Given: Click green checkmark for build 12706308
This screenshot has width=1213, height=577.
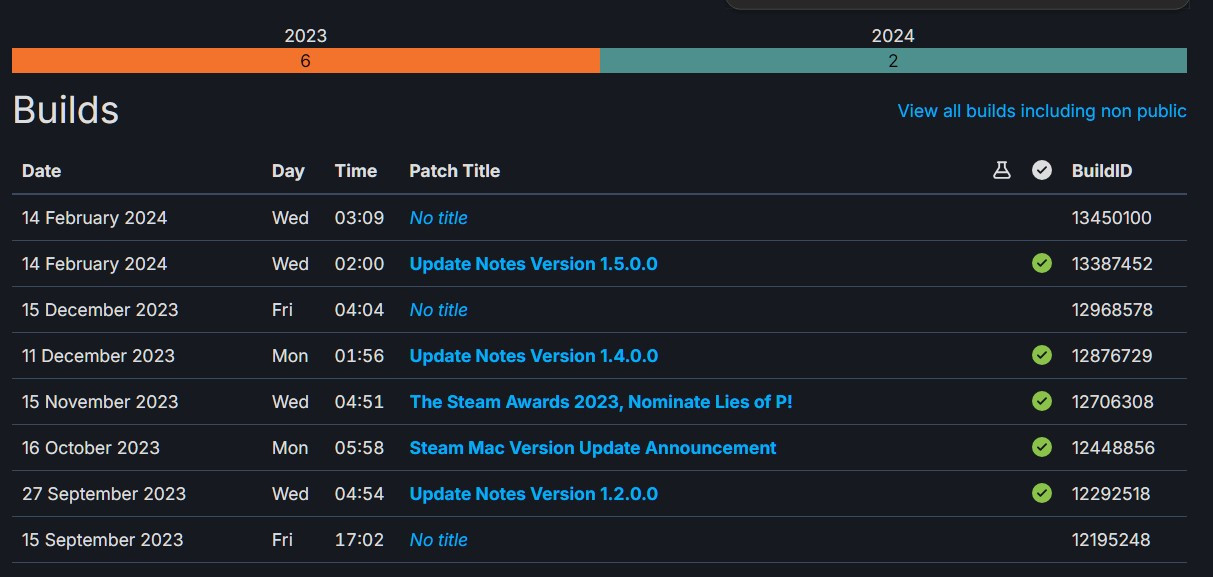Looking at the screenshot, I should pos(1042,402).
